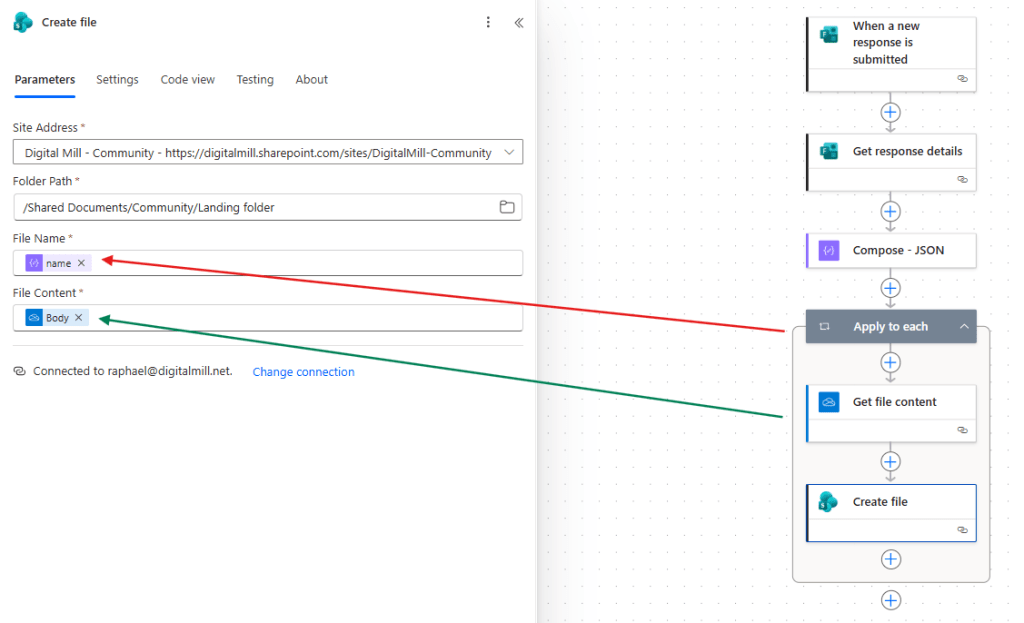This screenshot has height=623, width=1024.
Task: Collapse the Apply to each loop
Action: [x=963, y=326]
